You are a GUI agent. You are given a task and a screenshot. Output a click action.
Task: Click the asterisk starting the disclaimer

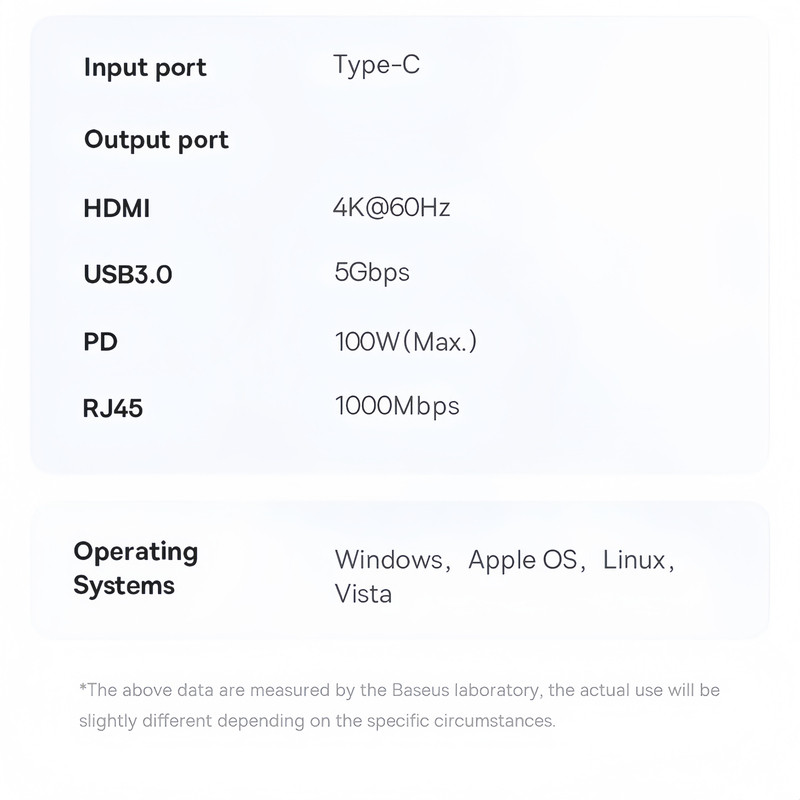click(x=82, y=688)
